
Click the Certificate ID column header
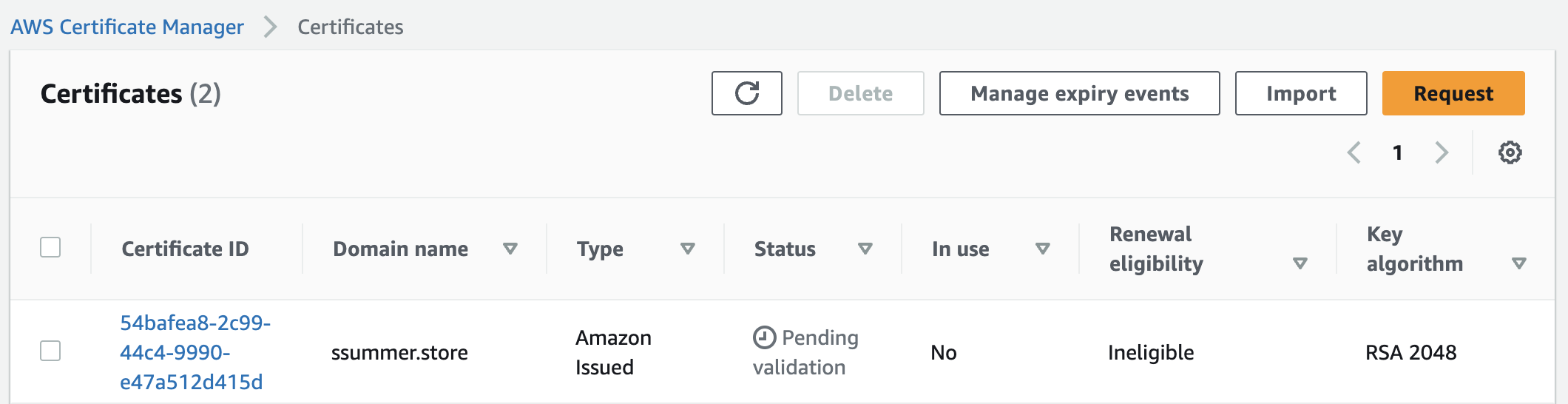[185, 249]
